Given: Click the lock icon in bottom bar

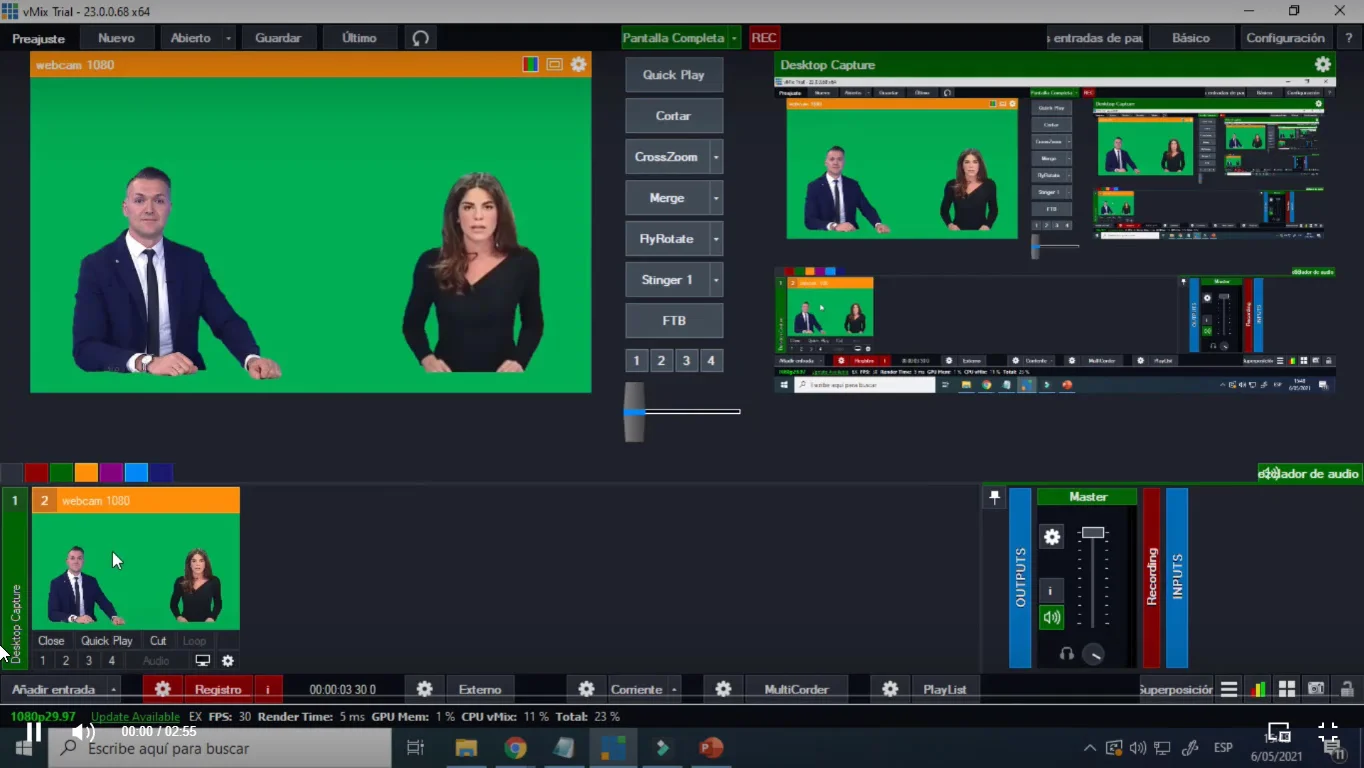Looking at the screenshot, I should 1346,689.
